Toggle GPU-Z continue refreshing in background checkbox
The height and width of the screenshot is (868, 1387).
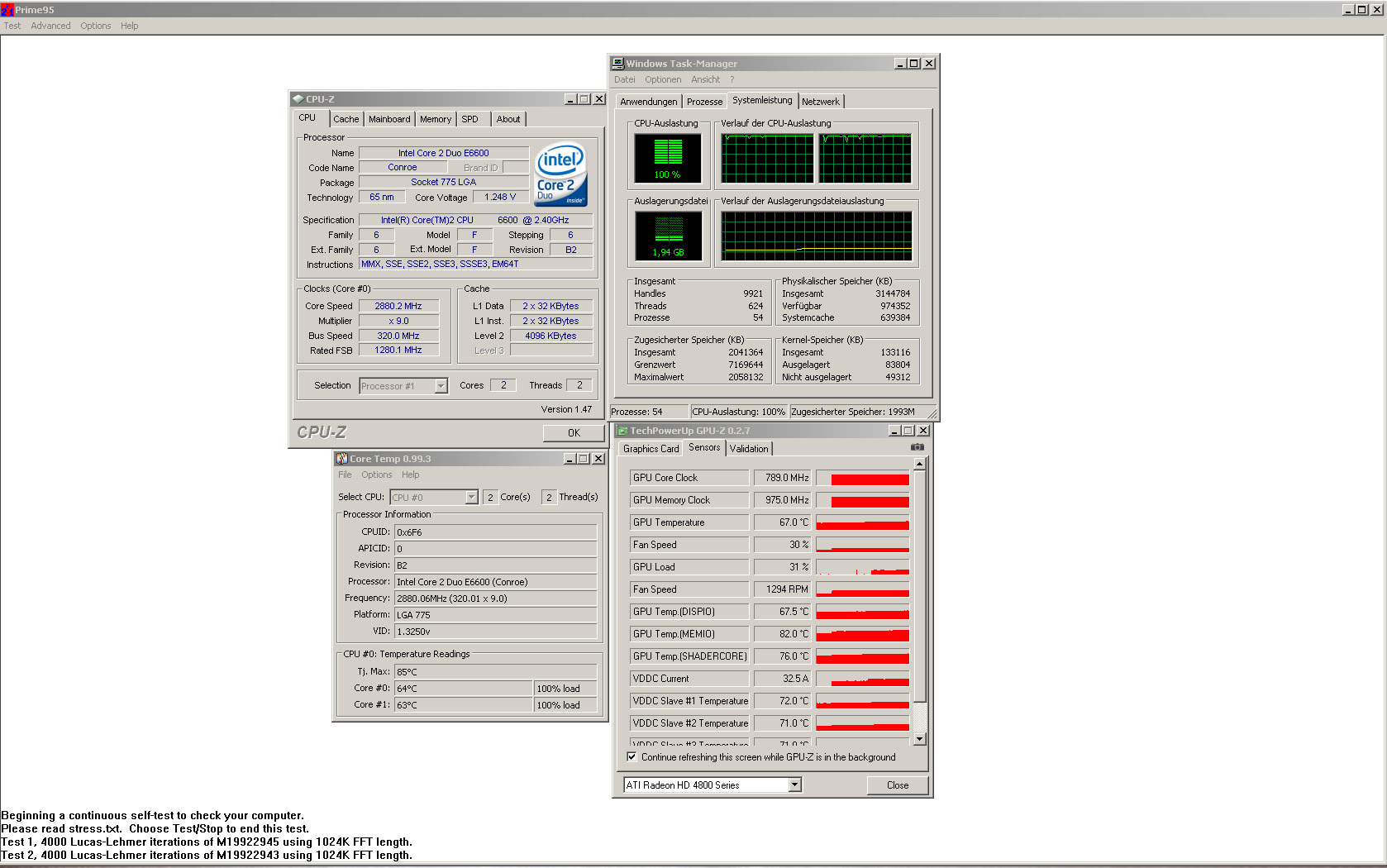(x=632, y=757)
